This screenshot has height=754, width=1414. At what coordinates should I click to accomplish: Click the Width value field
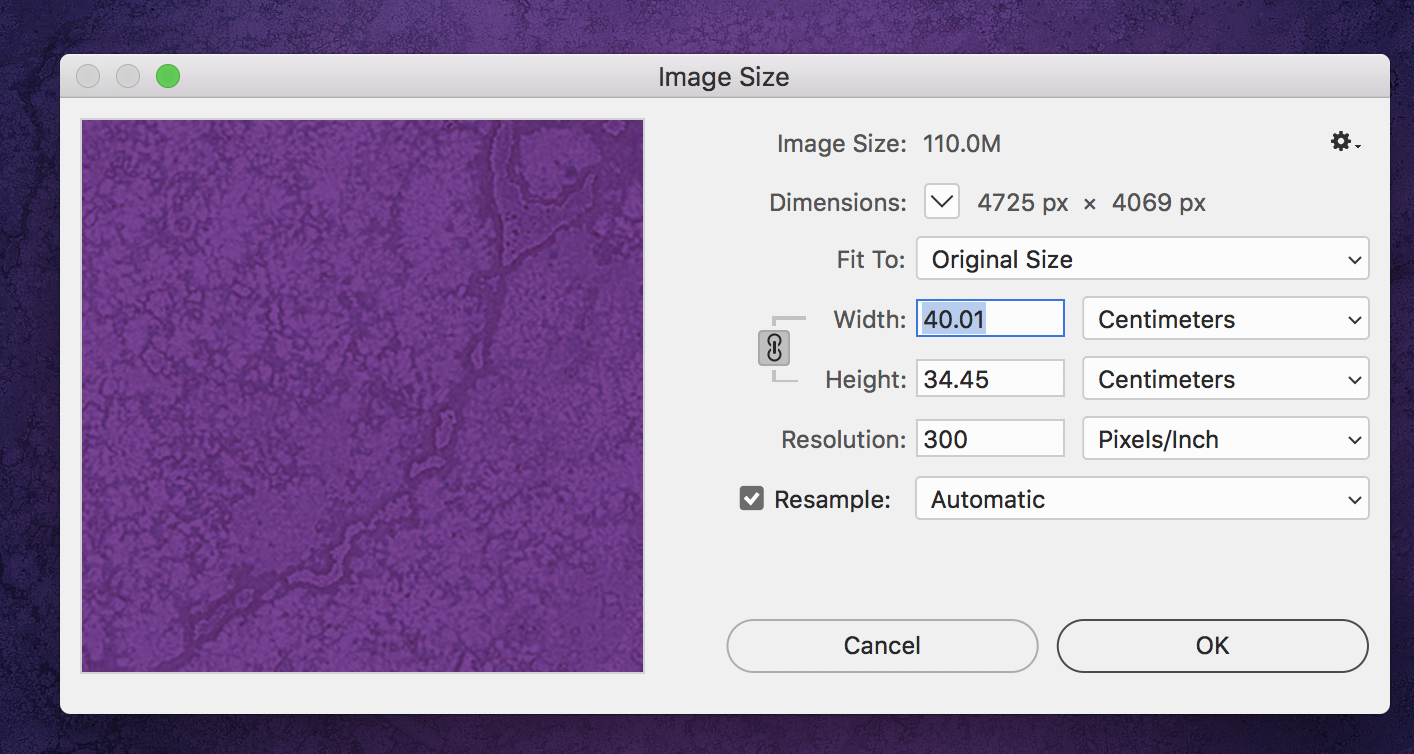tap(989, 319)
